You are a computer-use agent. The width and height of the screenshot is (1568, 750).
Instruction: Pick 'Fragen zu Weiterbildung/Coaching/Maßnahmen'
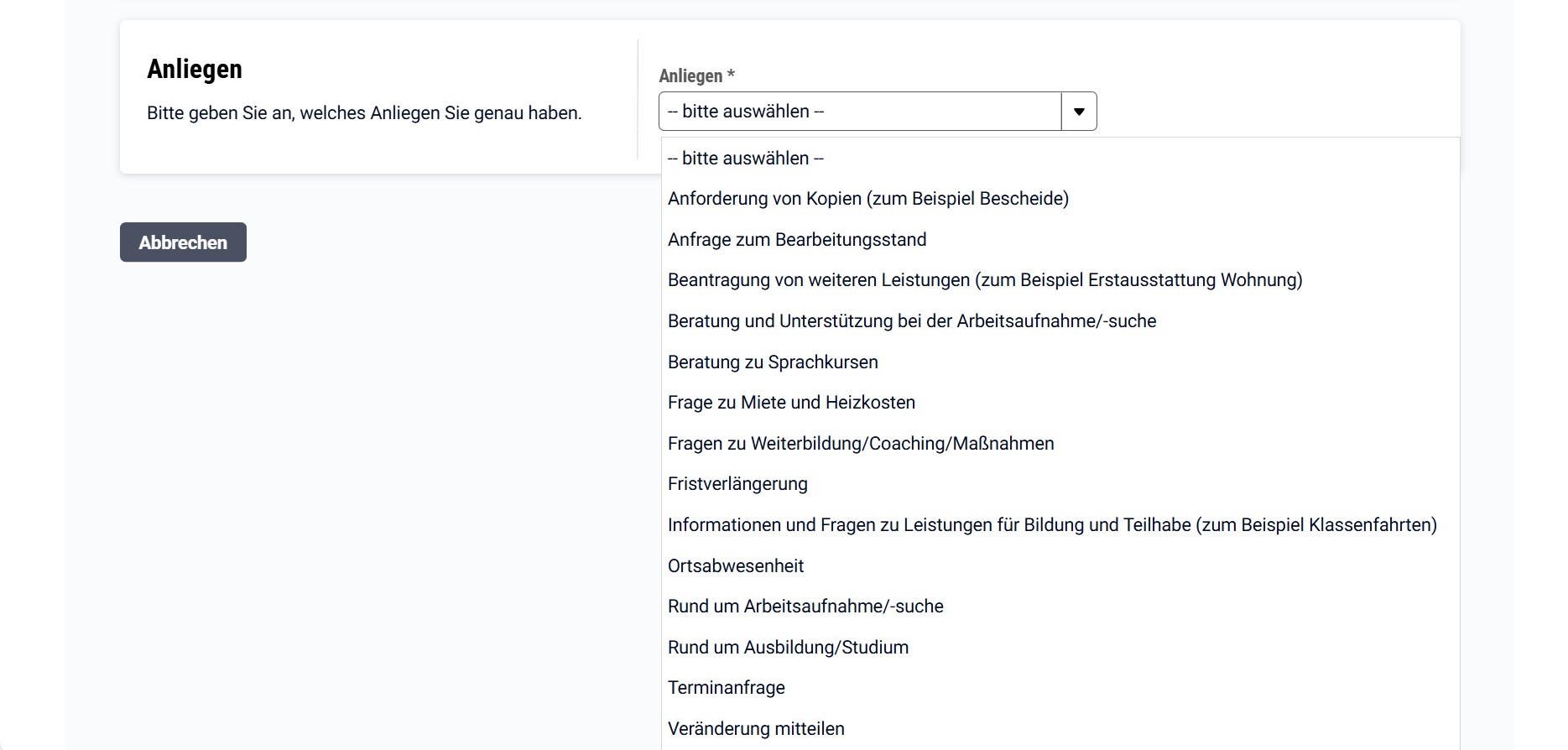[x=861, y=444]
